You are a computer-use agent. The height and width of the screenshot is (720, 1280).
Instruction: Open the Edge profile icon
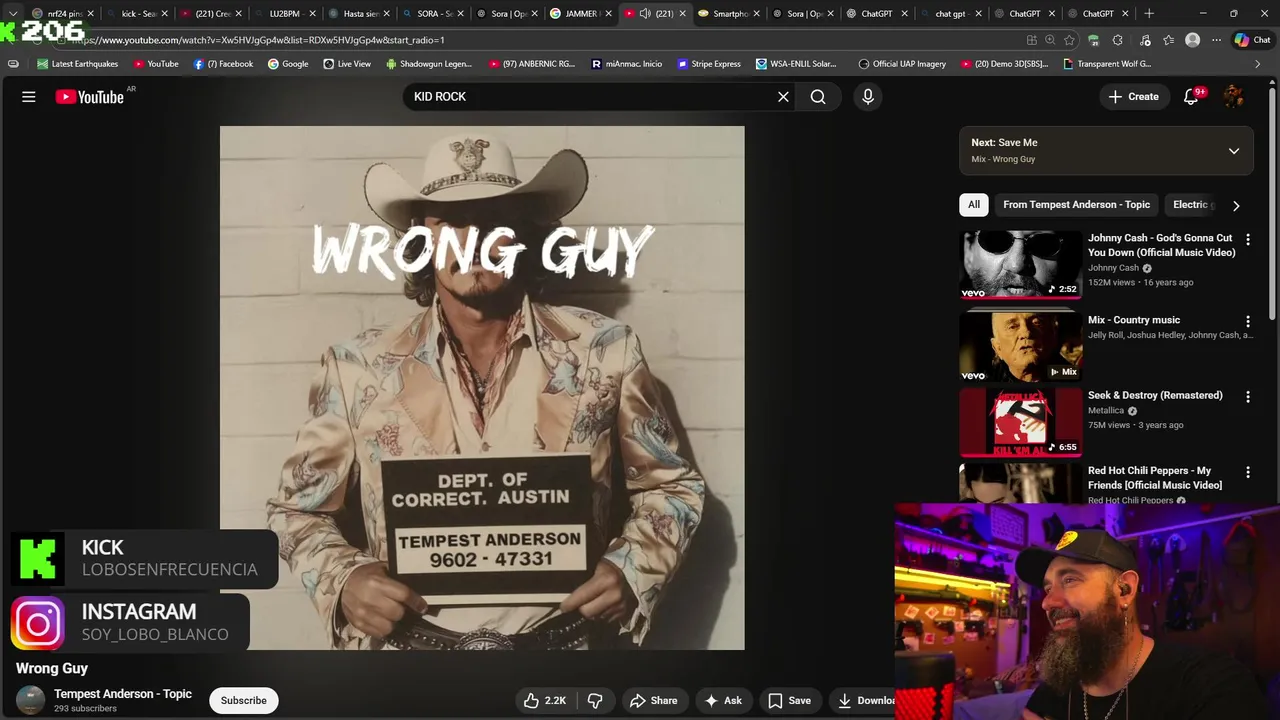(x=1192, y=40)
